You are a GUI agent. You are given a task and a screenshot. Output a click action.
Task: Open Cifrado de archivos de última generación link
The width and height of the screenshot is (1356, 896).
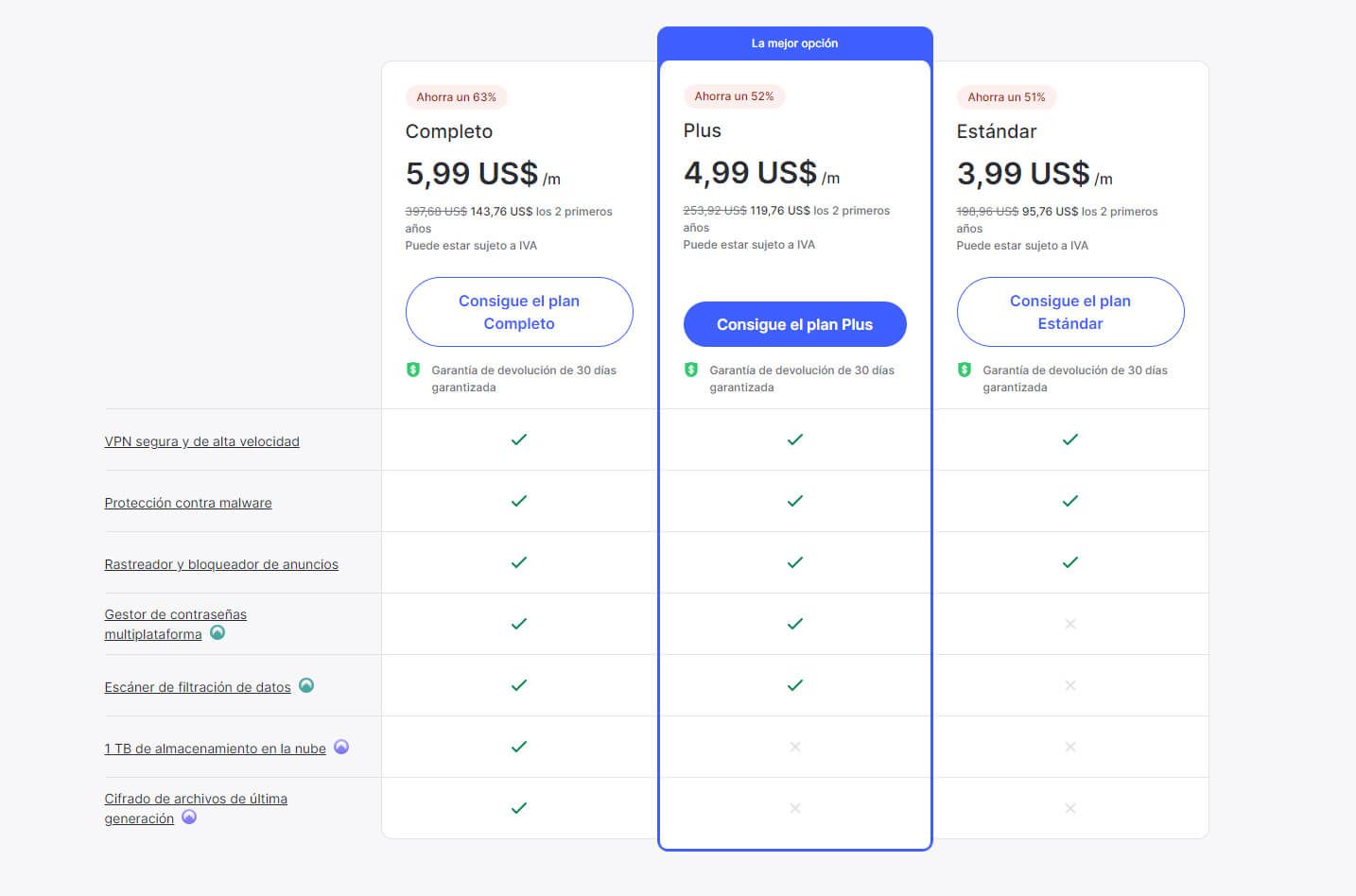(196, 808)
